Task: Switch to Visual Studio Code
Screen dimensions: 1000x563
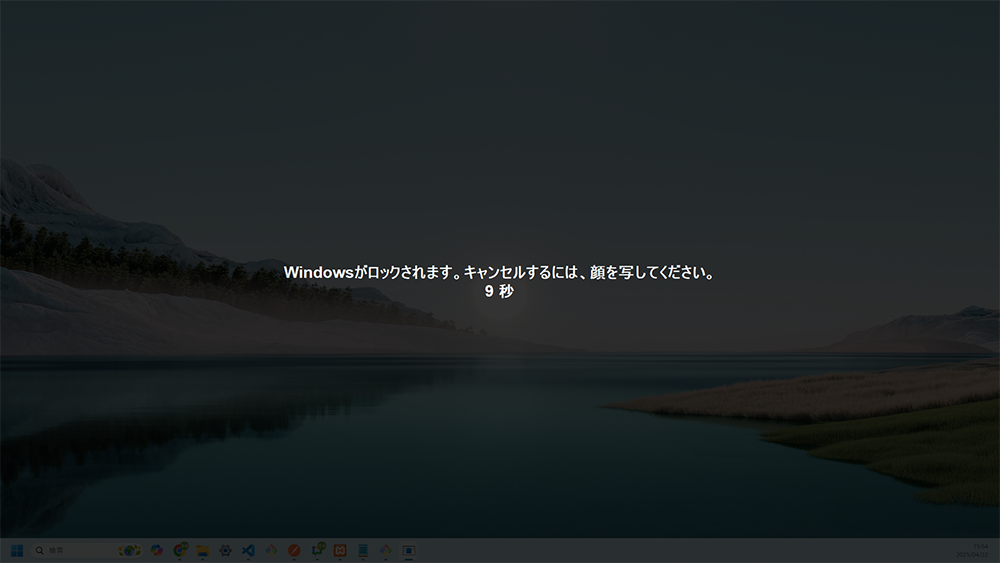Action: click(249, 550)
